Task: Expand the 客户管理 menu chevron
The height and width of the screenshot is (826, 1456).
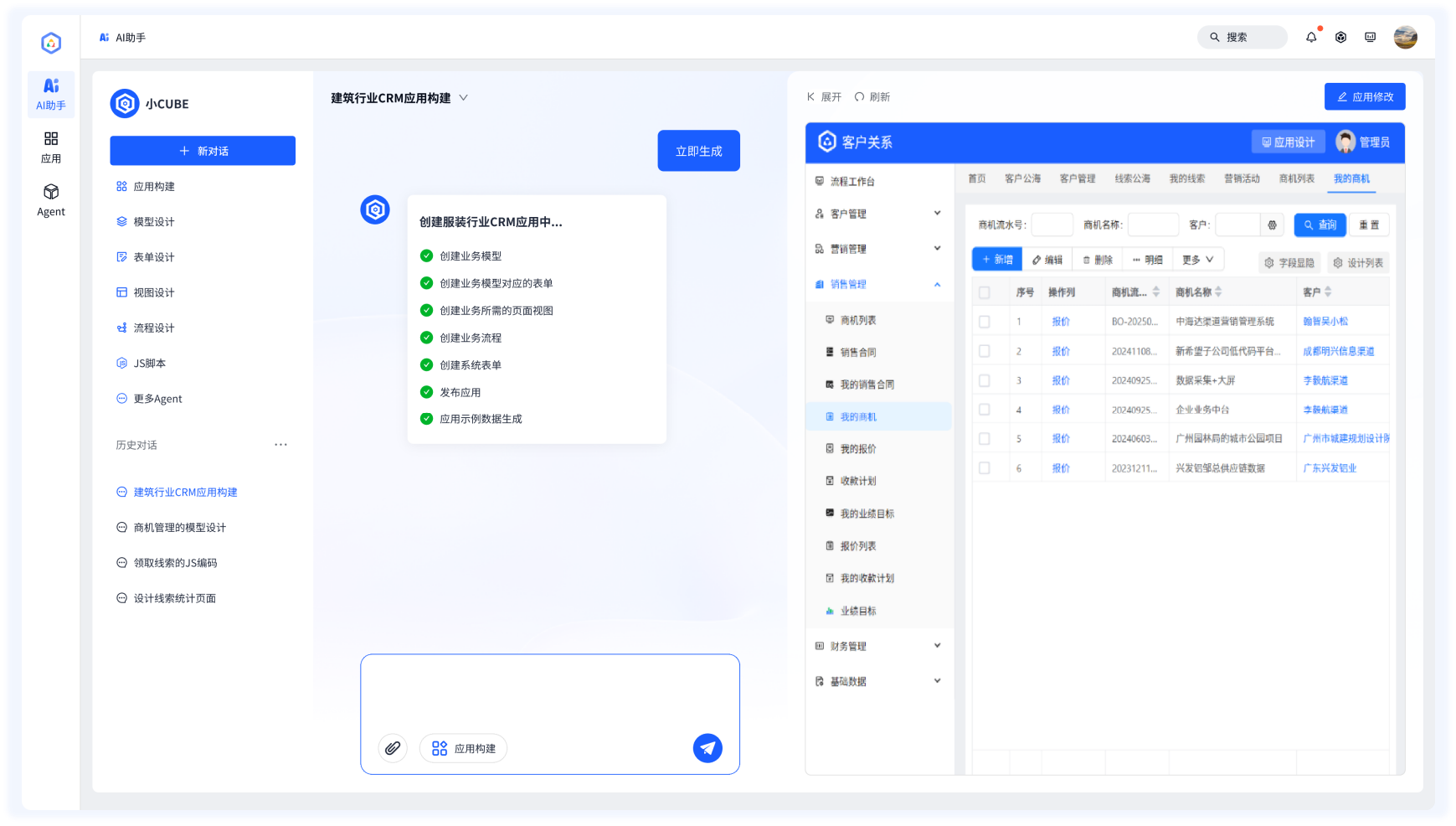Action: coord(937,214)
